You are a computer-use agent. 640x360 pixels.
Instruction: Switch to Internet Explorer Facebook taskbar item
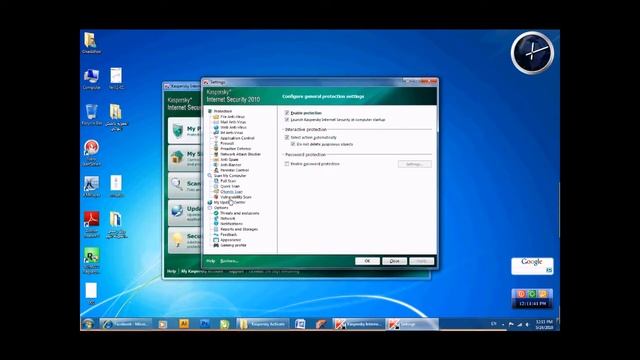[126, 324]
